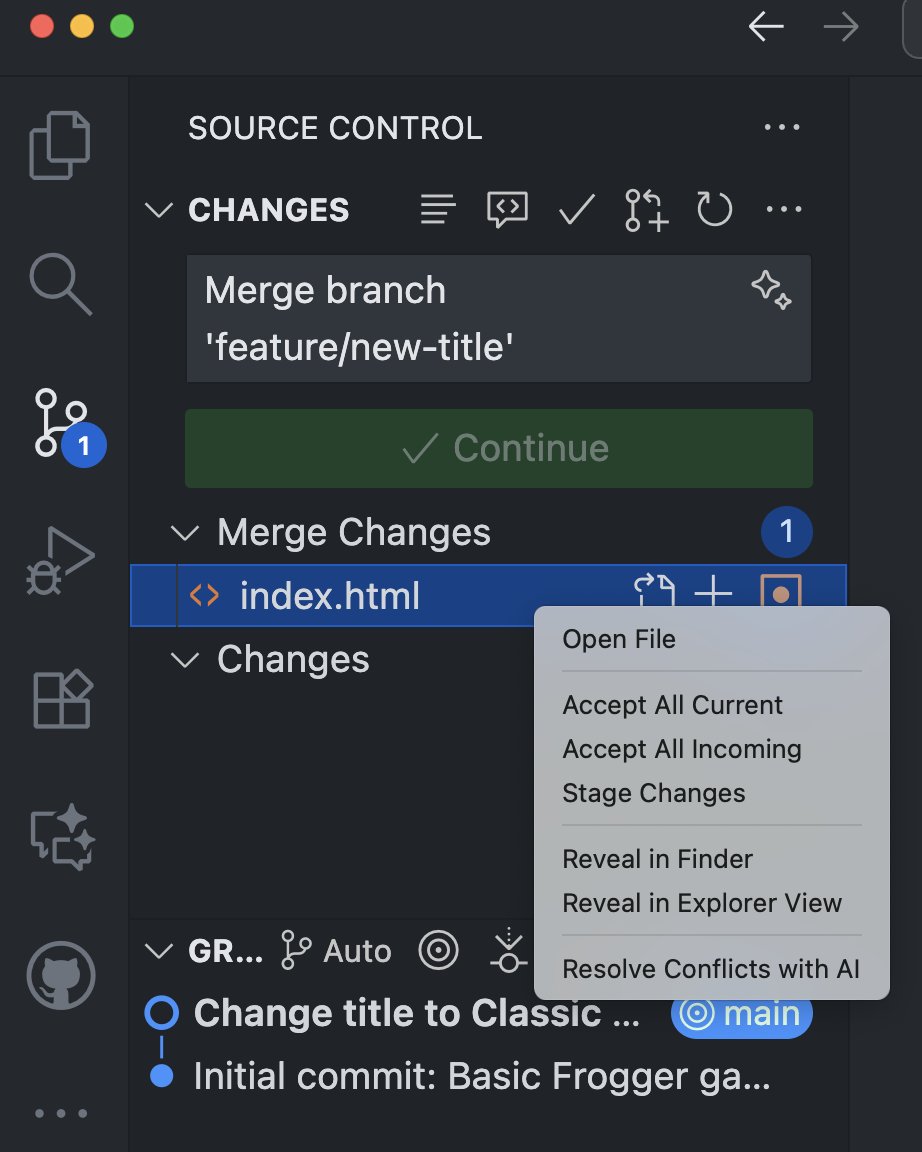Open Run and Debug view

(x=60, y=561)
